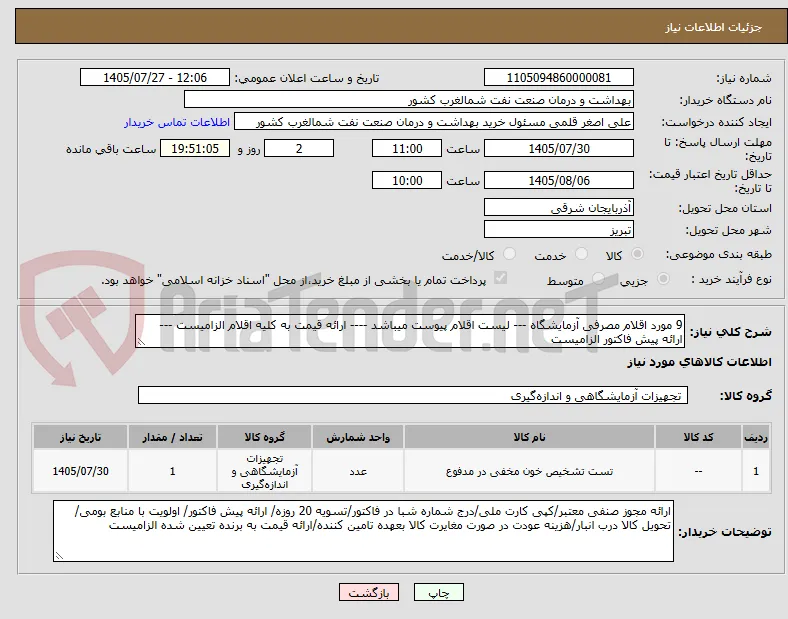Select the جزیی purchase type radio

coord(663,279)
